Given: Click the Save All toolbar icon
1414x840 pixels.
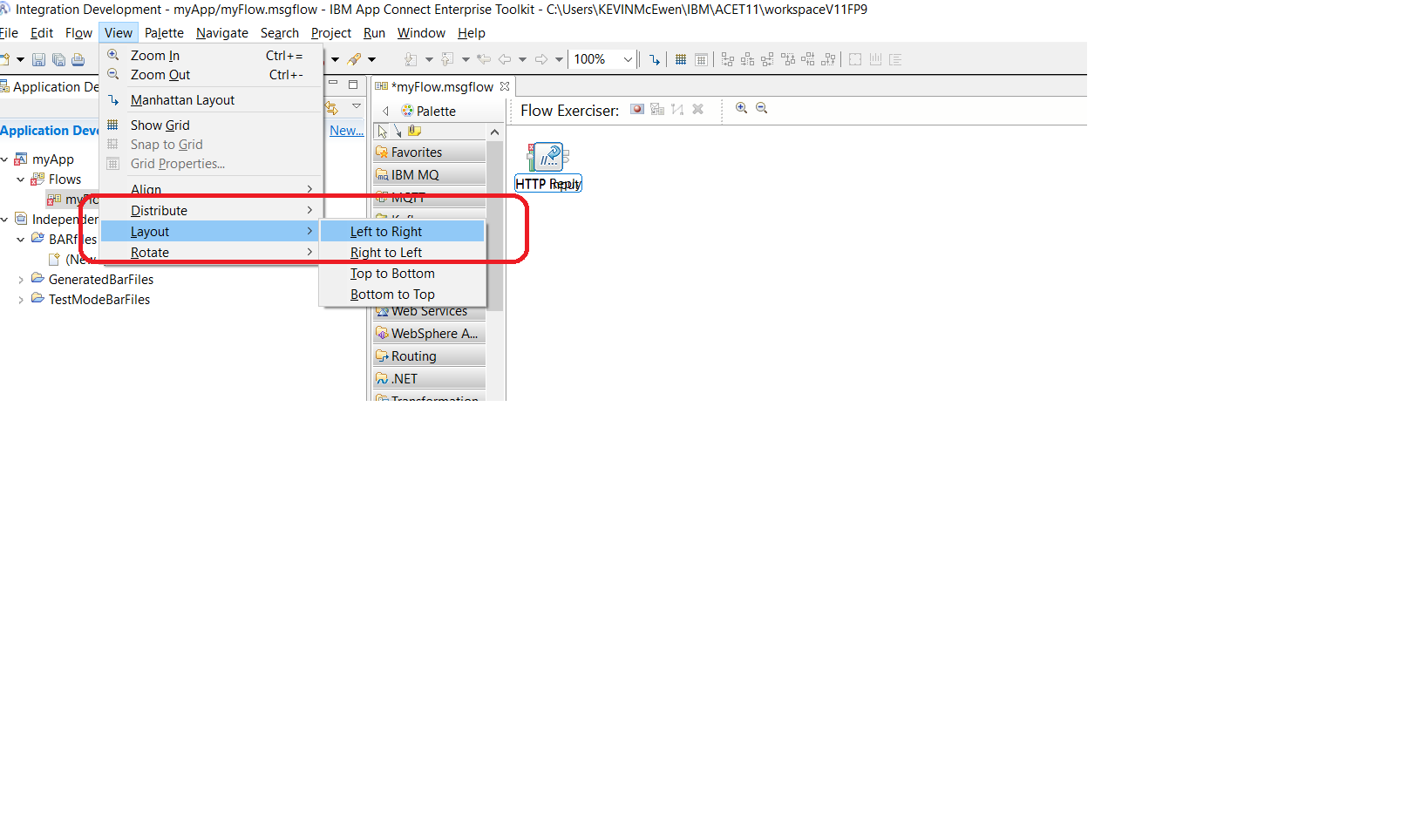Looking at the screenshot, I should [x=58, y=60].
